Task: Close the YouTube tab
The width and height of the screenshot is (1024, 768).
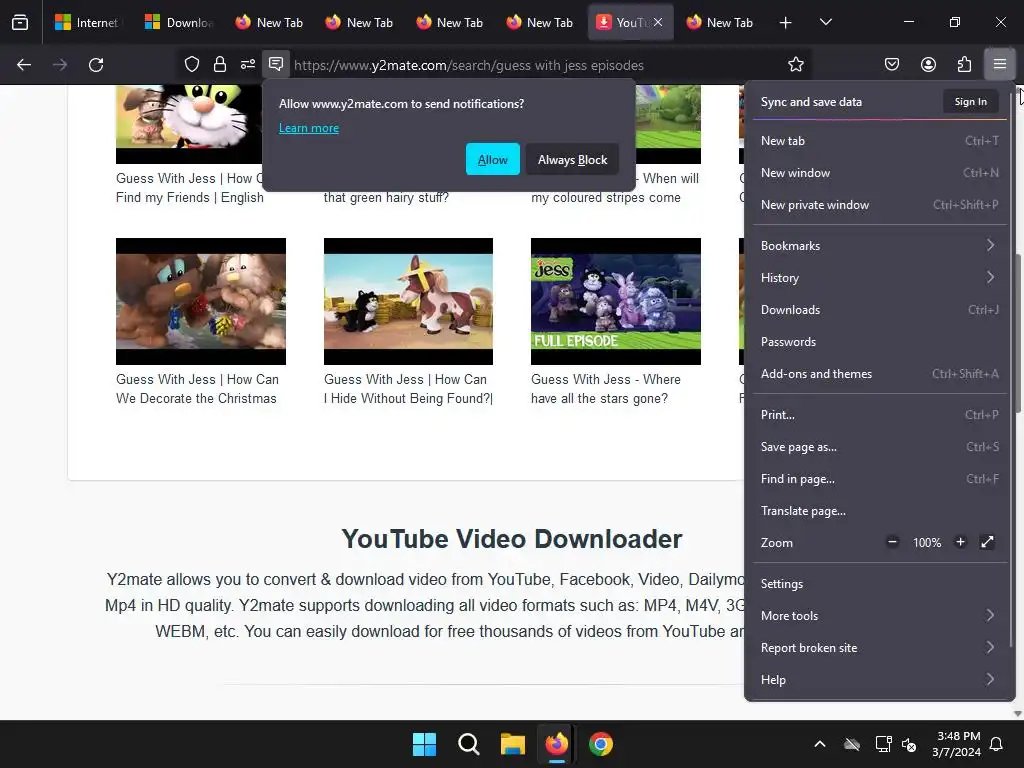Action: [658, 22]
